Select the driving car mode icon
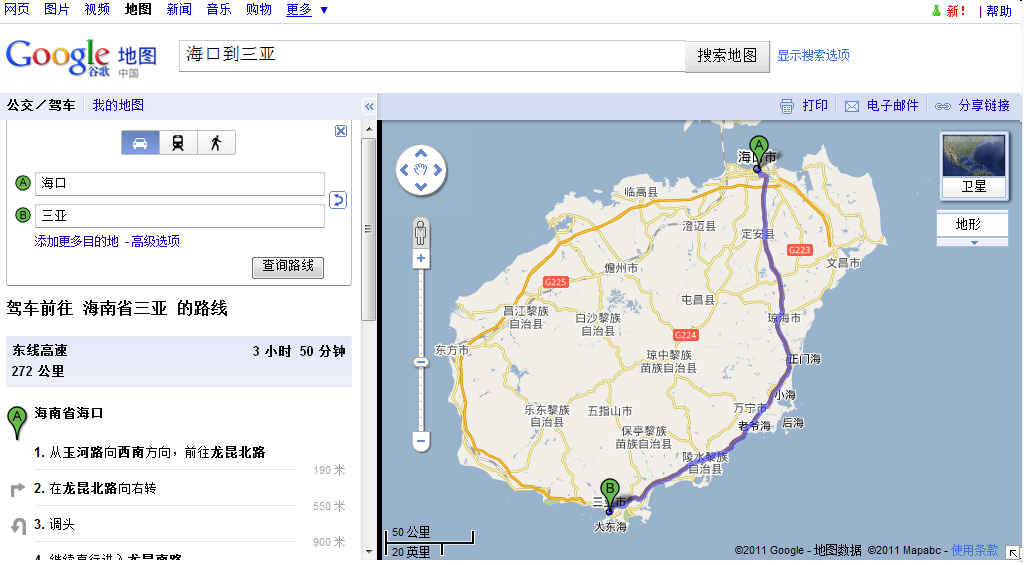 pos(140,143)
